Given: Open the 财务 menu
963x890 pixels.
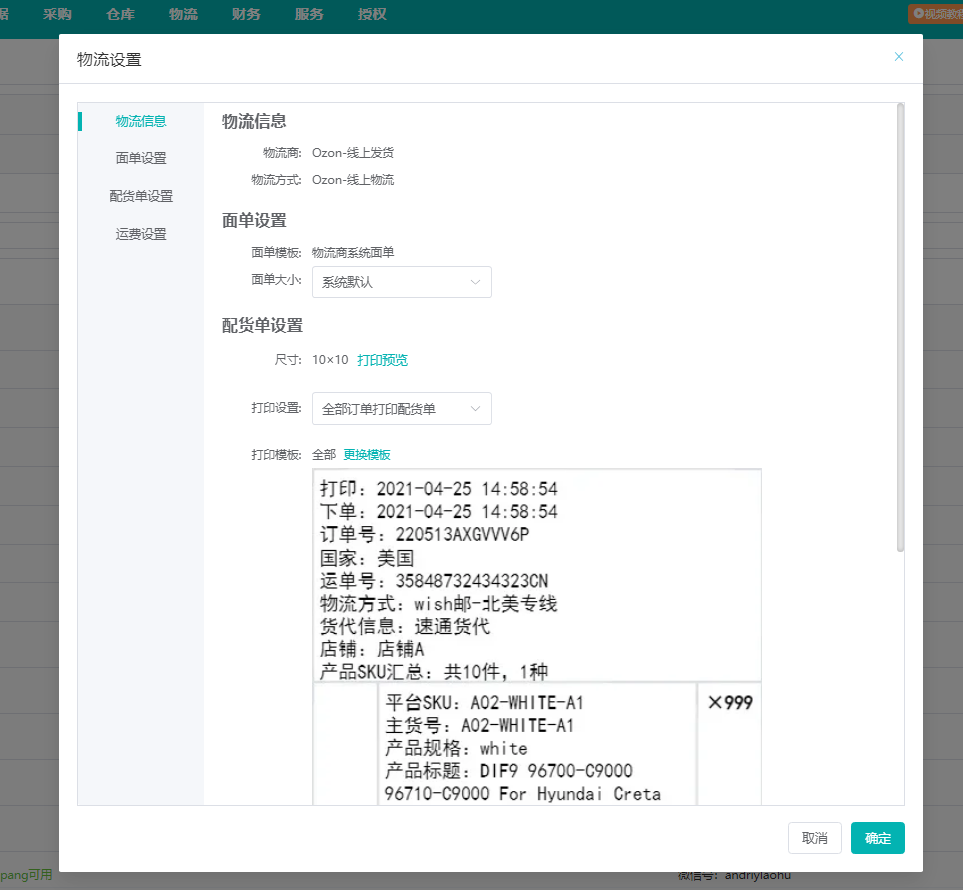Looking at the screenshot, I should pos(246,13).
